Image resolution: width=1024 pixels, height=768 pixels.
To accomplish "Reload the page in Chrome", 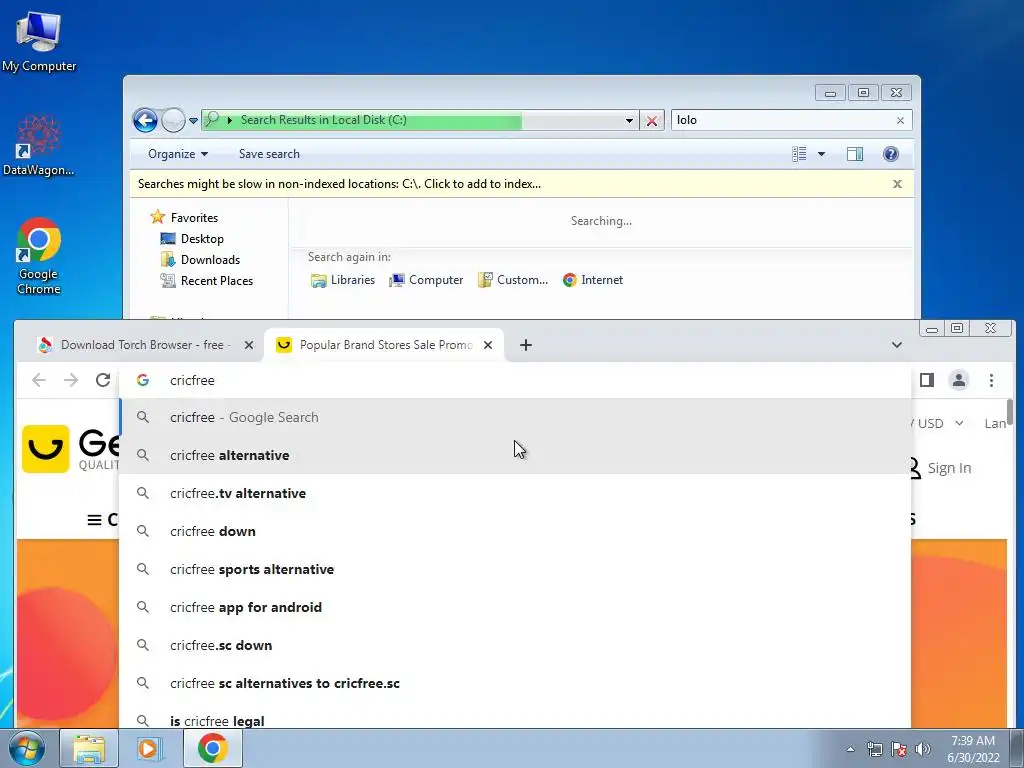I will (103, 380).
